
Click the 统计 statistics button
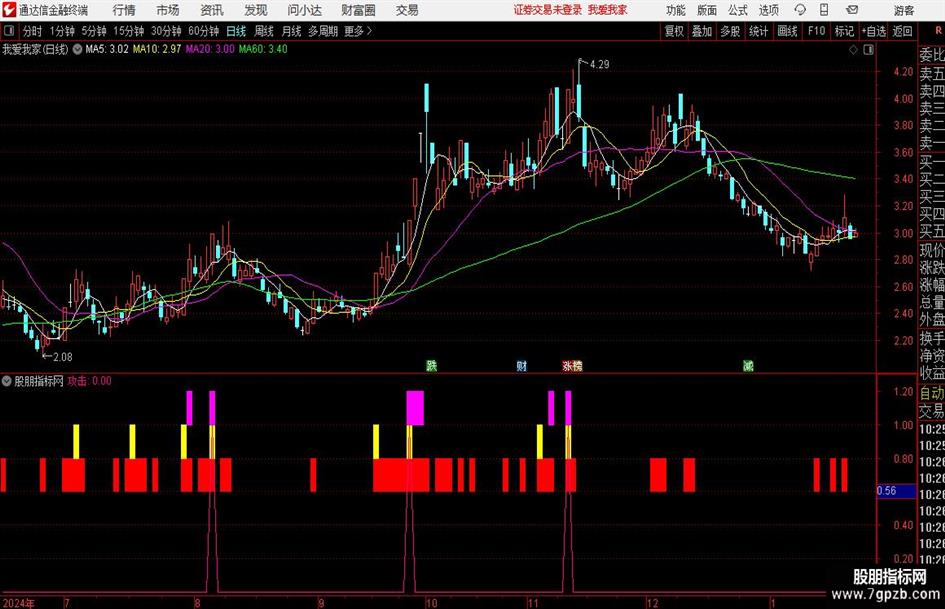[x=758, y=31]
